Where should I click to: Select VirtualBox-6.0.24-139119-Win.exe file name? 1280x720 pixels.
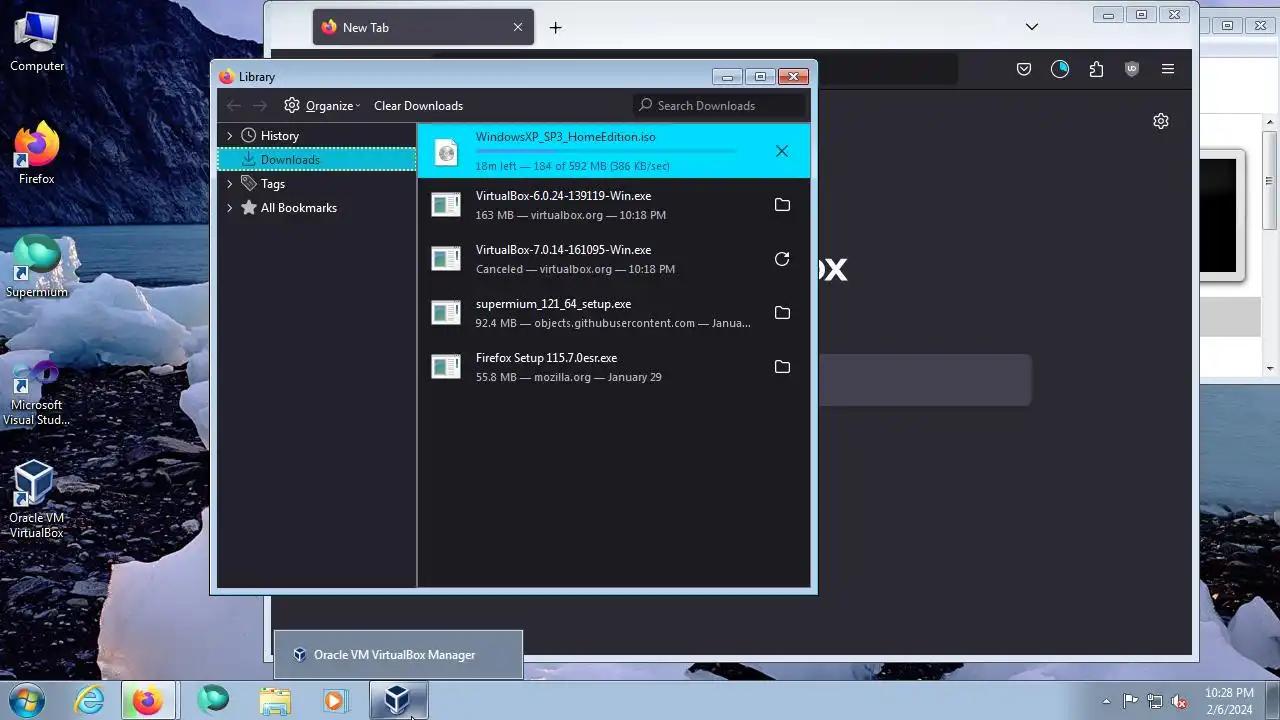(563, 196)
